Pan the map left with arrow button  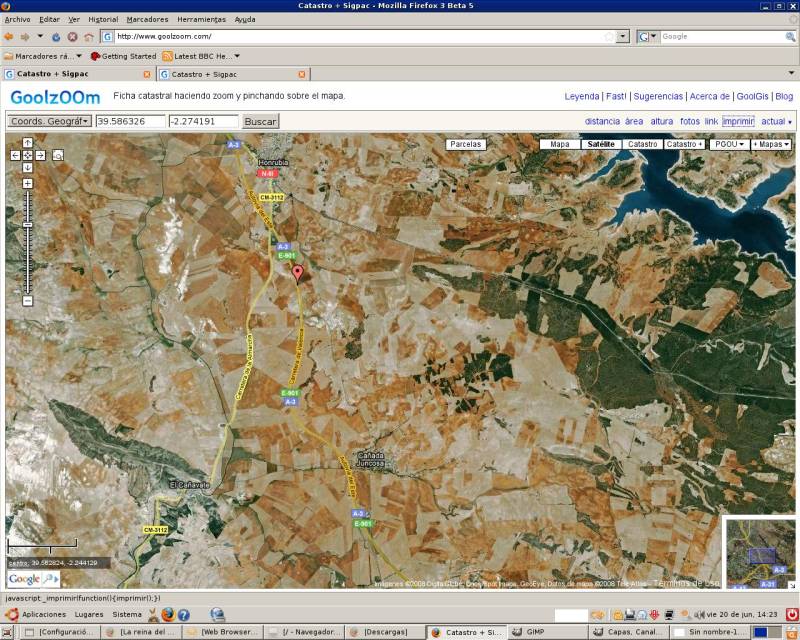pos(15,155)
